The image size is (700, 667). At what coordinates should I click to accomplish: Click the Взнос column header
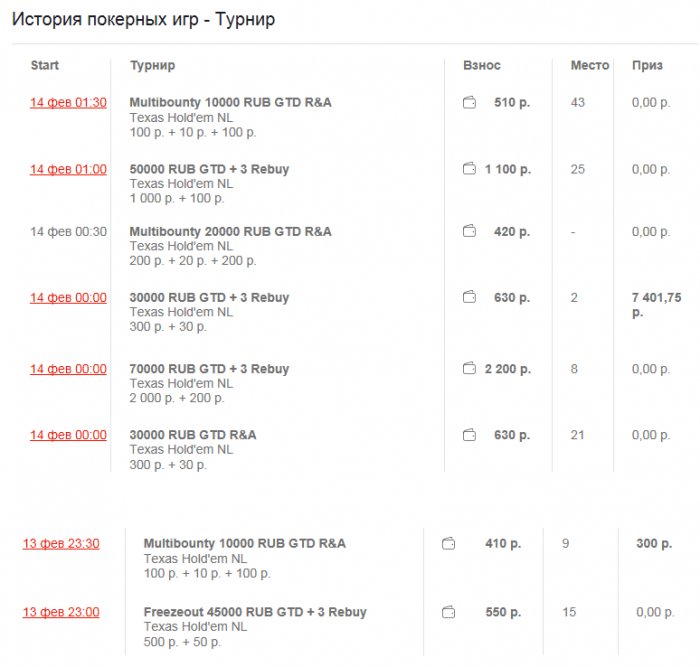[482, 66]
